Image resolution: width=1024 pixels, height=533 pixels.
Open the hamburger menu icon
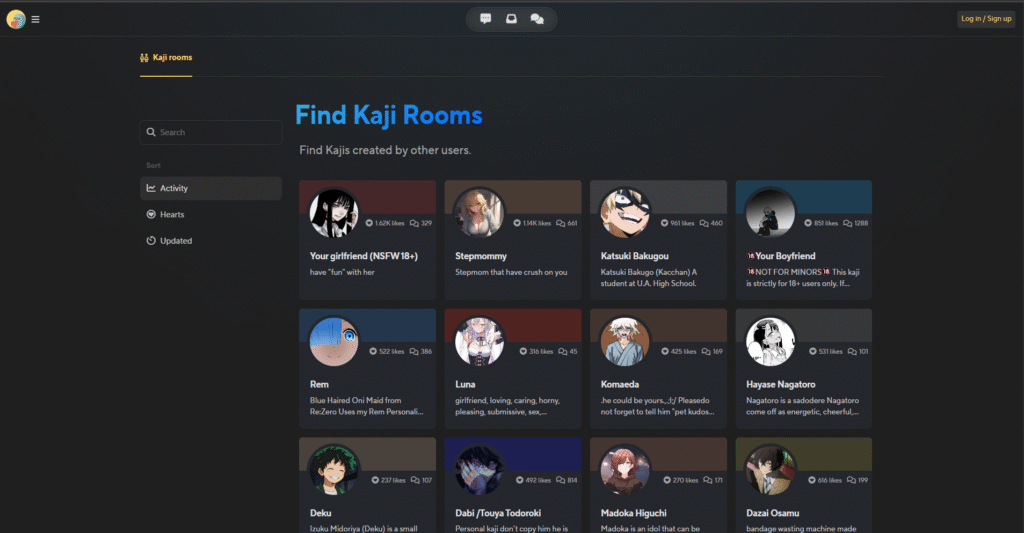35,20
